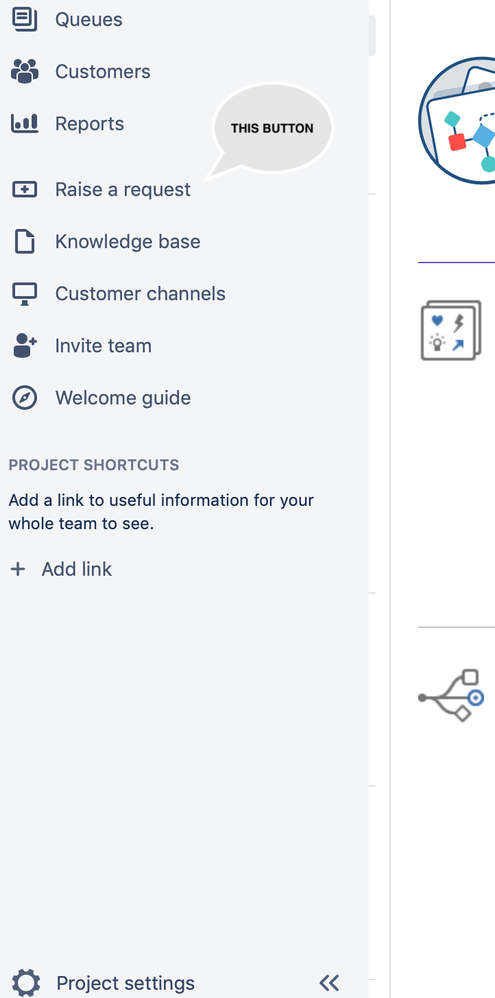Go to Customer channels
Image resolution: width=495 pixels, height=998 pixels.
click(140, 293)
